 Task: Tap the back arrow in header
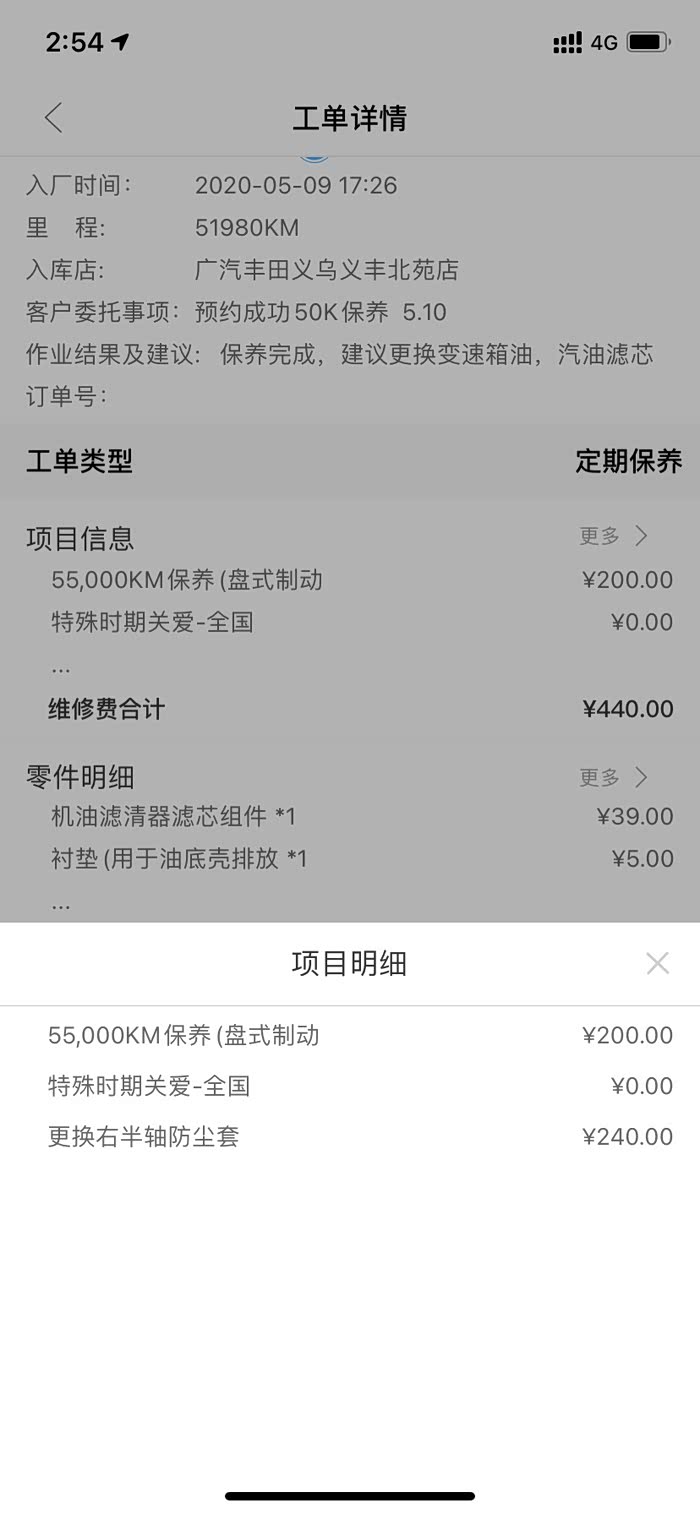coord(54,118)
